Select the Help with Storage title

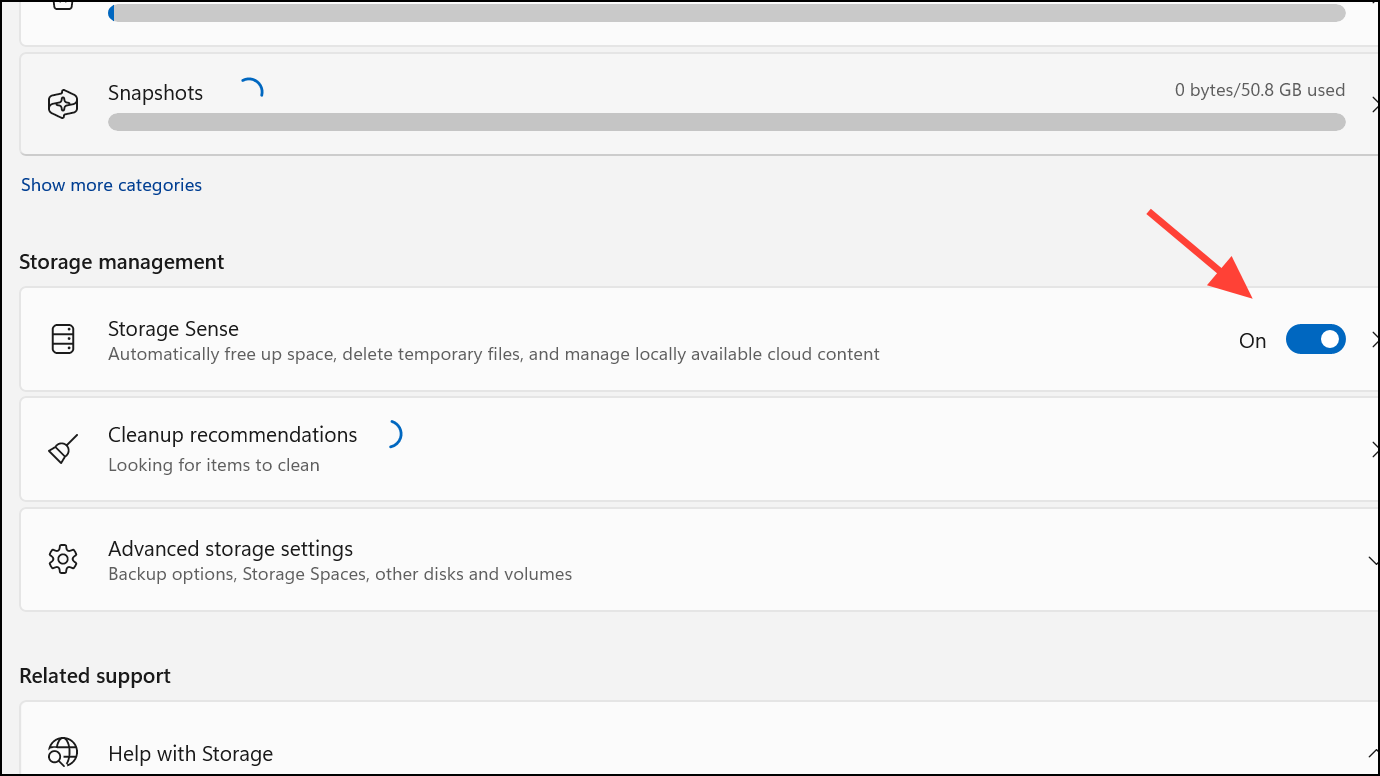190,754
